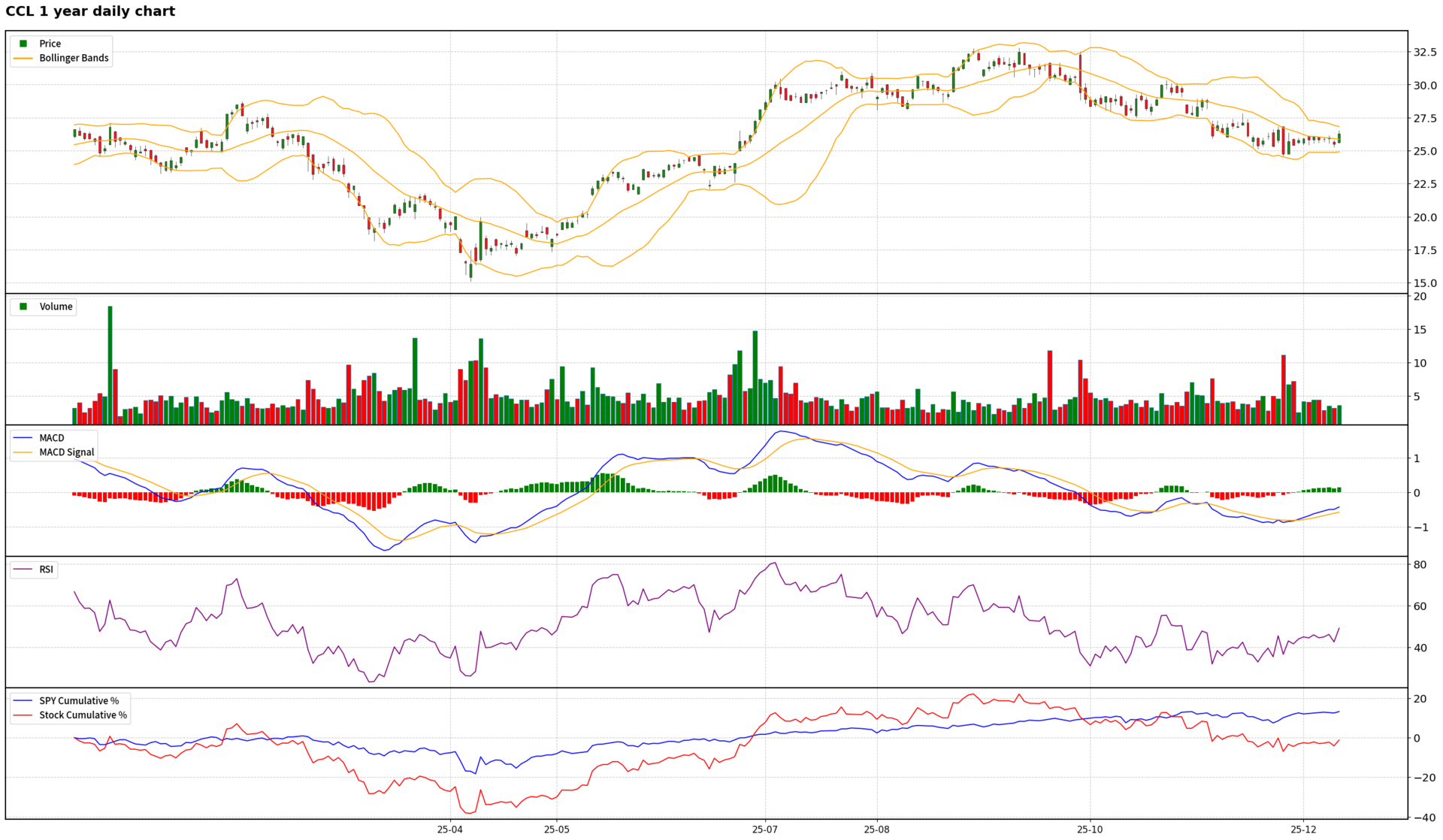Click the 25-04 date axis label
1443x840 pixels.
point(449,829)
